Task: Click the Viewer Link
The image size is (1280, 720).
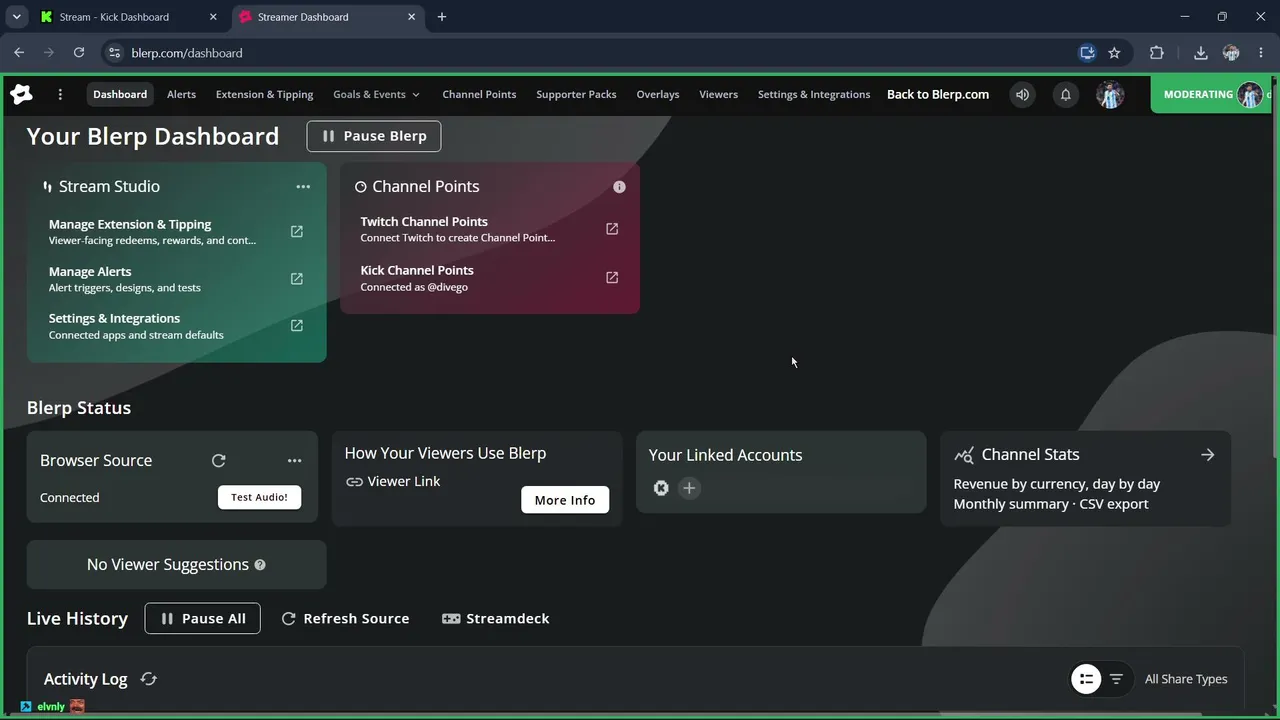Action: (x=393, y=482)
